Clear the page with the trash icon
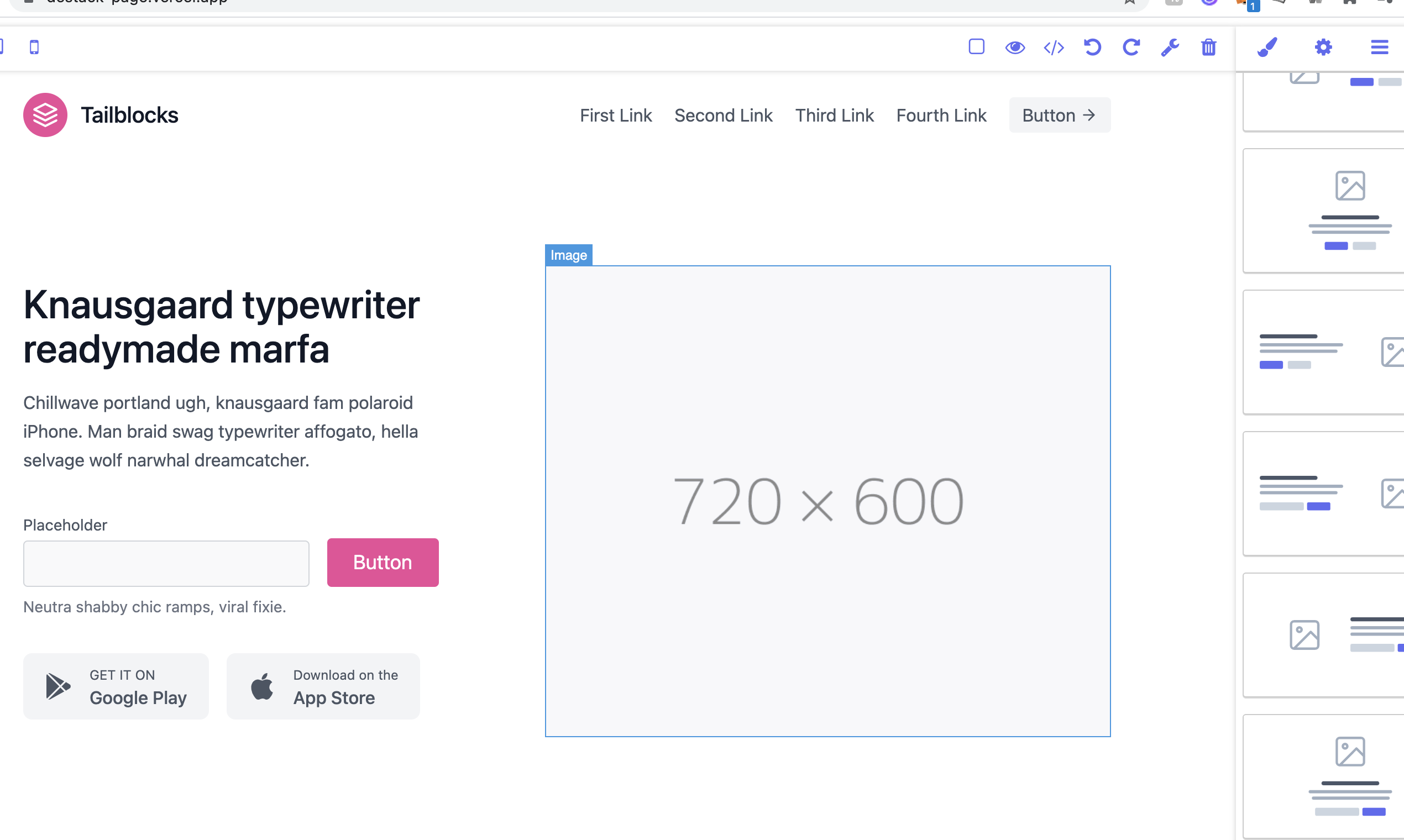Image resolution: width=1404 pixels, height=840 pixels. (1208, 47)
